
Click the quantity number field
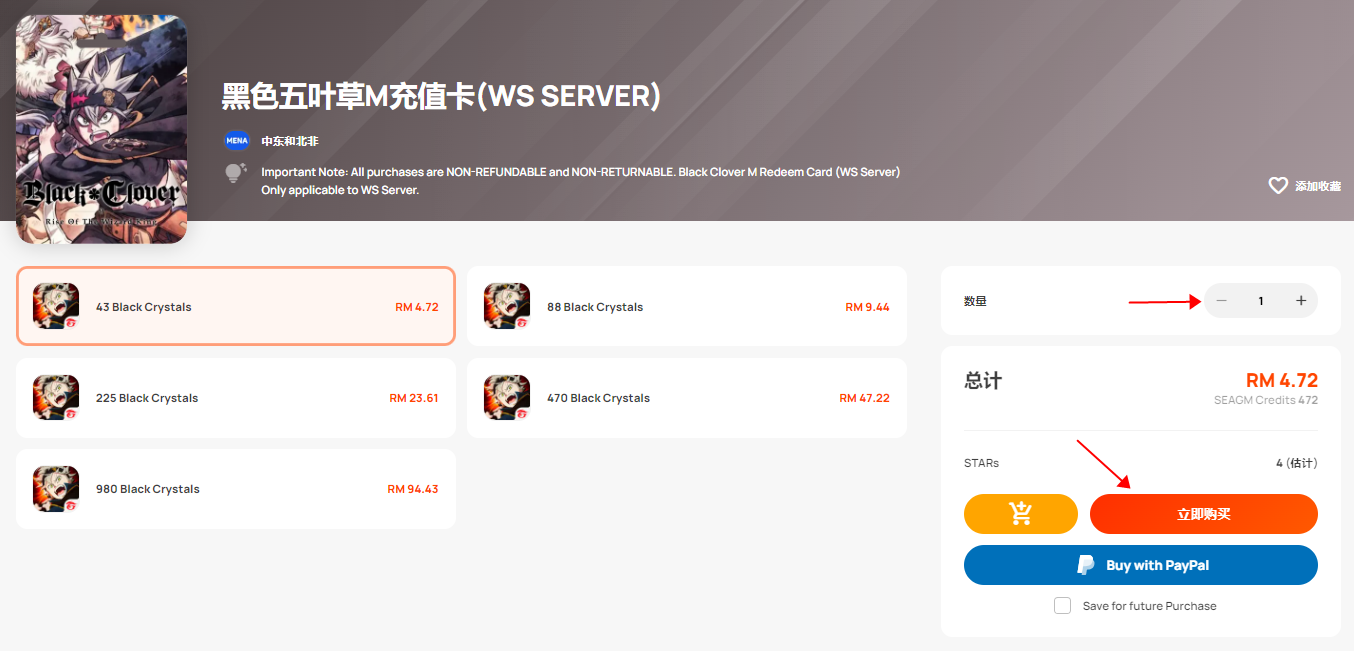[1261, 301]
